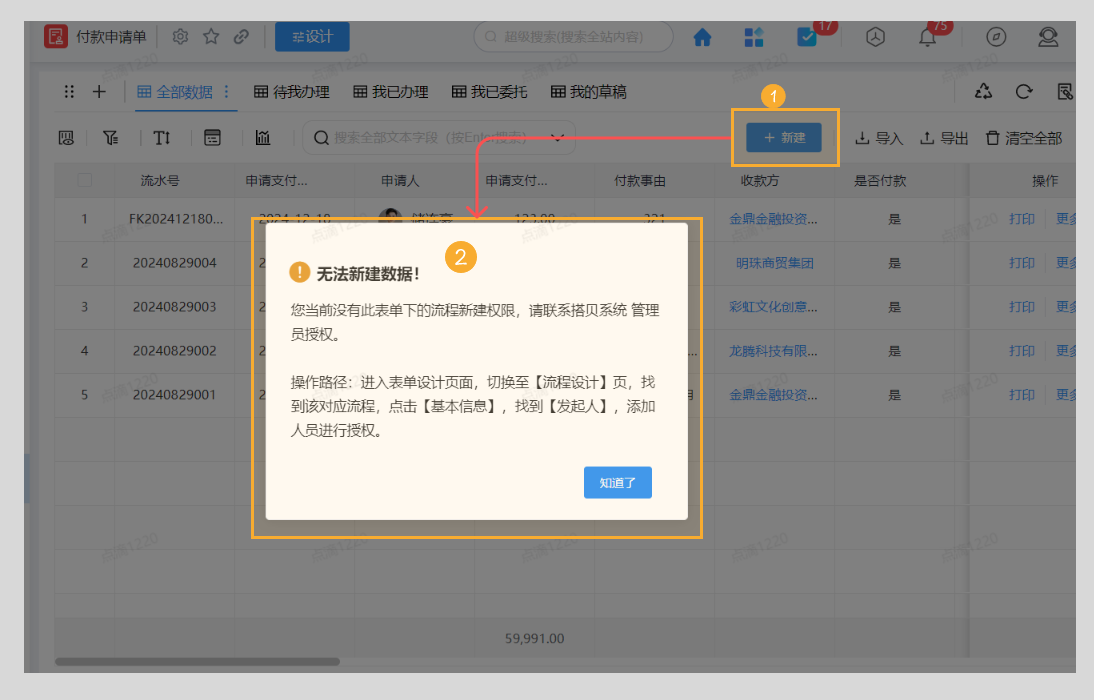Open the recycle bin icon above the table
This screenshot has height=700, width=1094.
click(x=983, y=90)
